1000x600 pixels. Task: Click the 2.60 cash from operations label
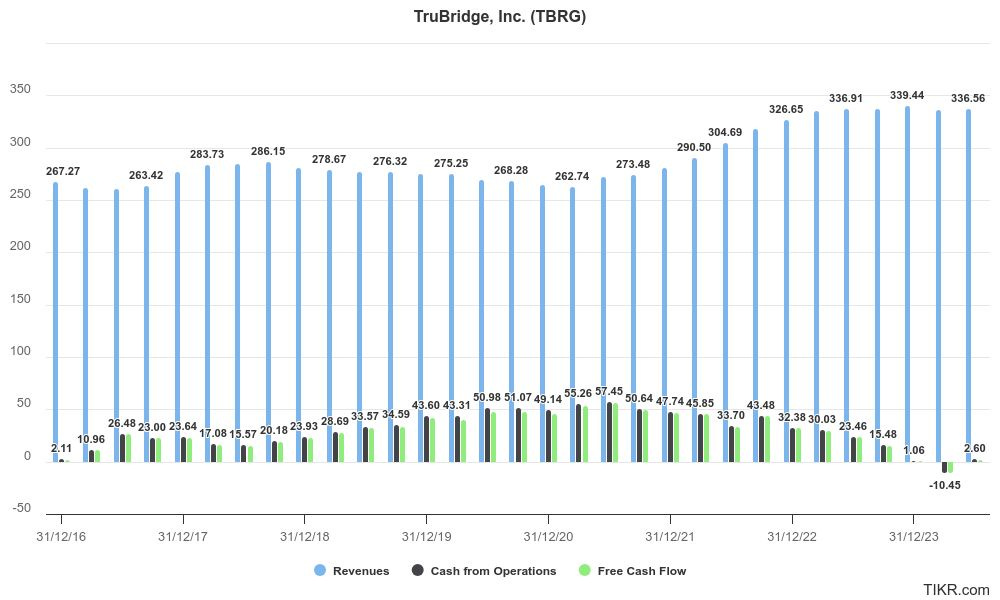coord(974,448)
